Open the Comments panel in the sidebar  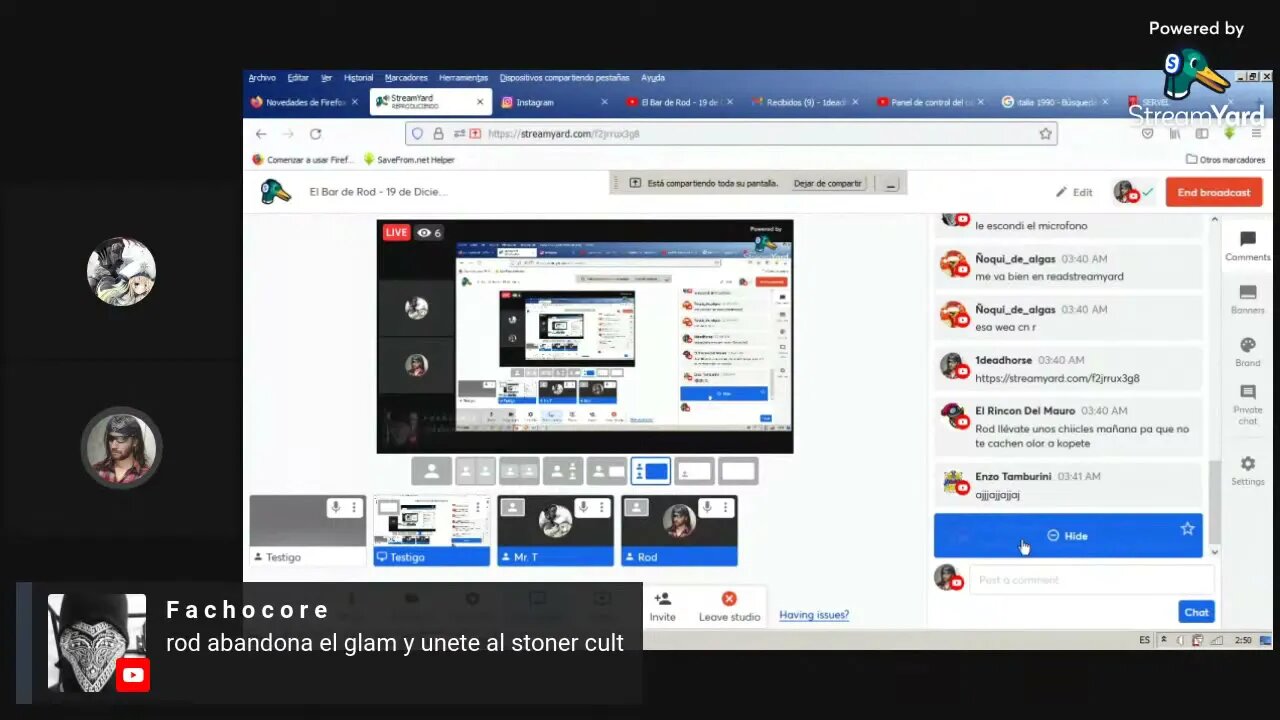pyautogui.click(x=1247, y=246)
